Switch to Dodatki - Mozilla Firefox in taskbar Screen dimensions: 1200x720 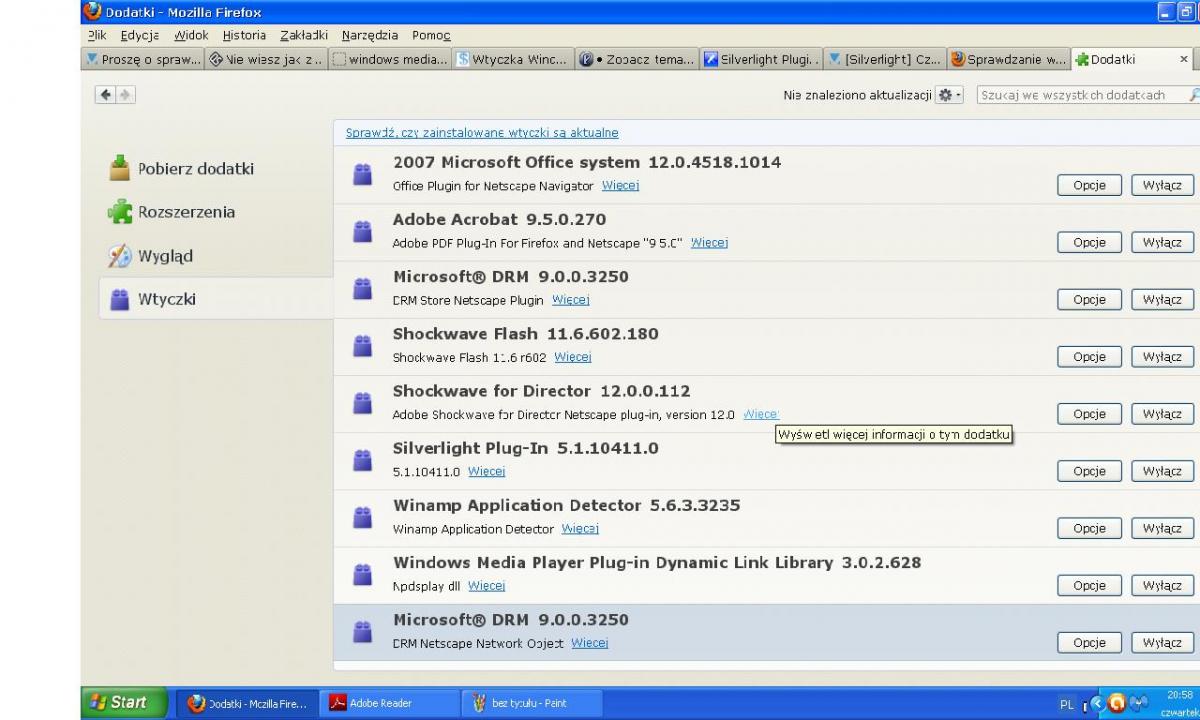coord(248,703)
